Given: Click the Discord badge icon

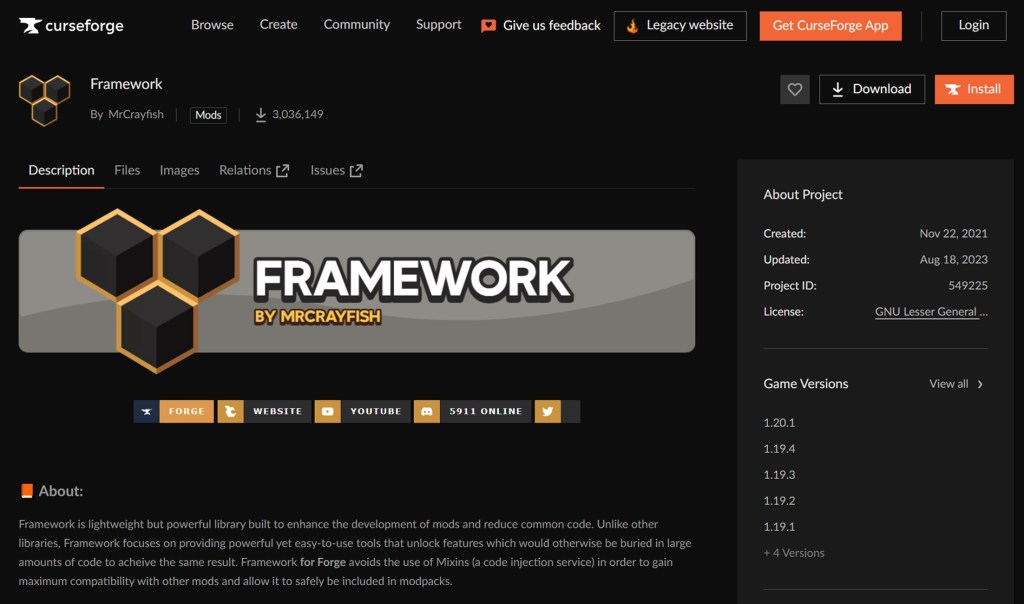Looking at the screenshot, I should [426, 411].
